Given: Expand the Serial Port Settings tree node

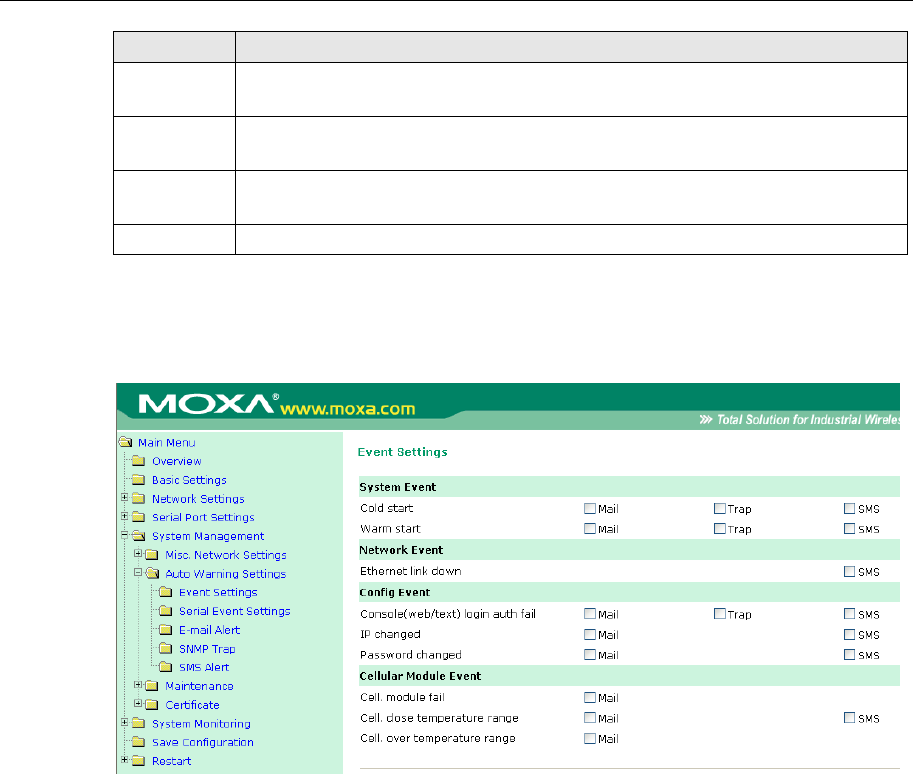Looking at the screenshot, I should coord(125,516).
